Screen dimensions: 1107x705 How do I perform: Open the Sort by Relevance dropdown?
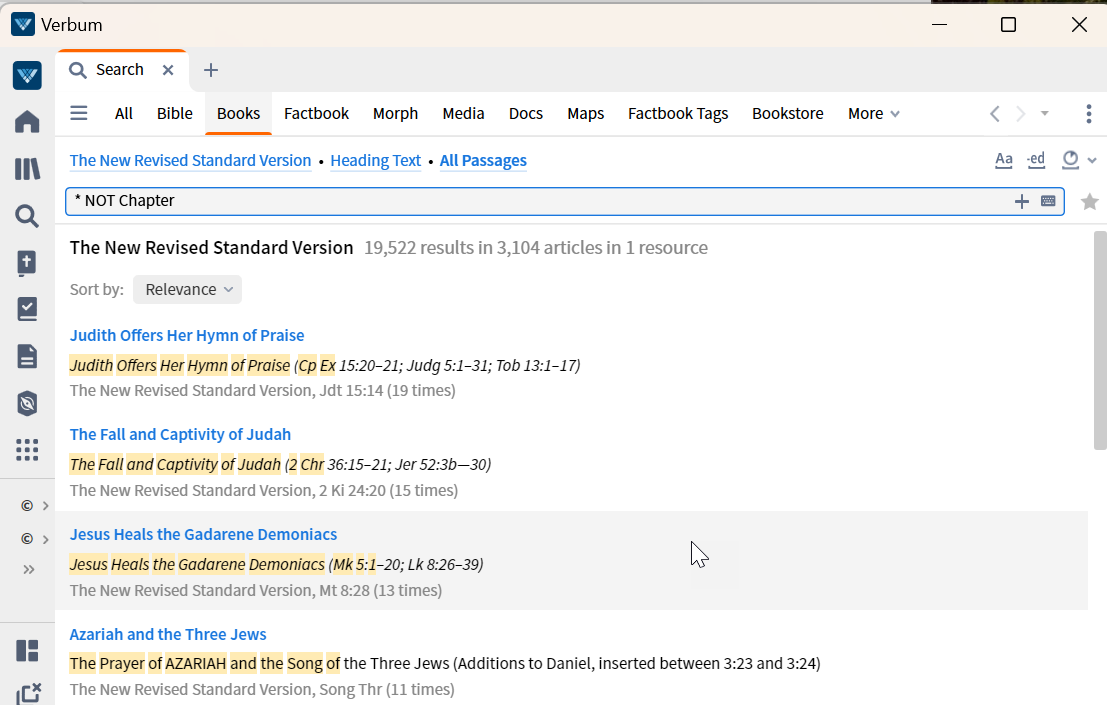[188, 289]
